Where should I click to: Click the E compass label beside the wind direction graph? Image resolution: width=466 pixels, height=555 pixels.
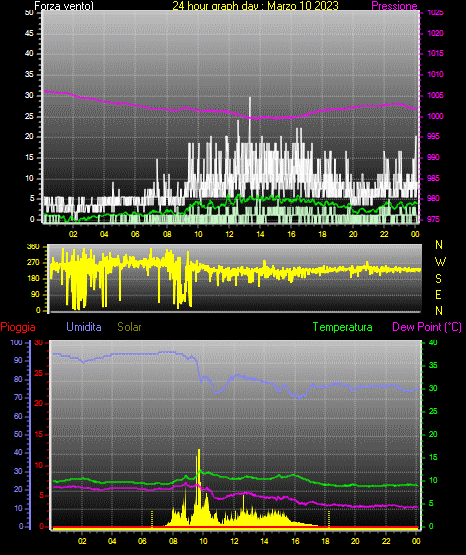438,294
